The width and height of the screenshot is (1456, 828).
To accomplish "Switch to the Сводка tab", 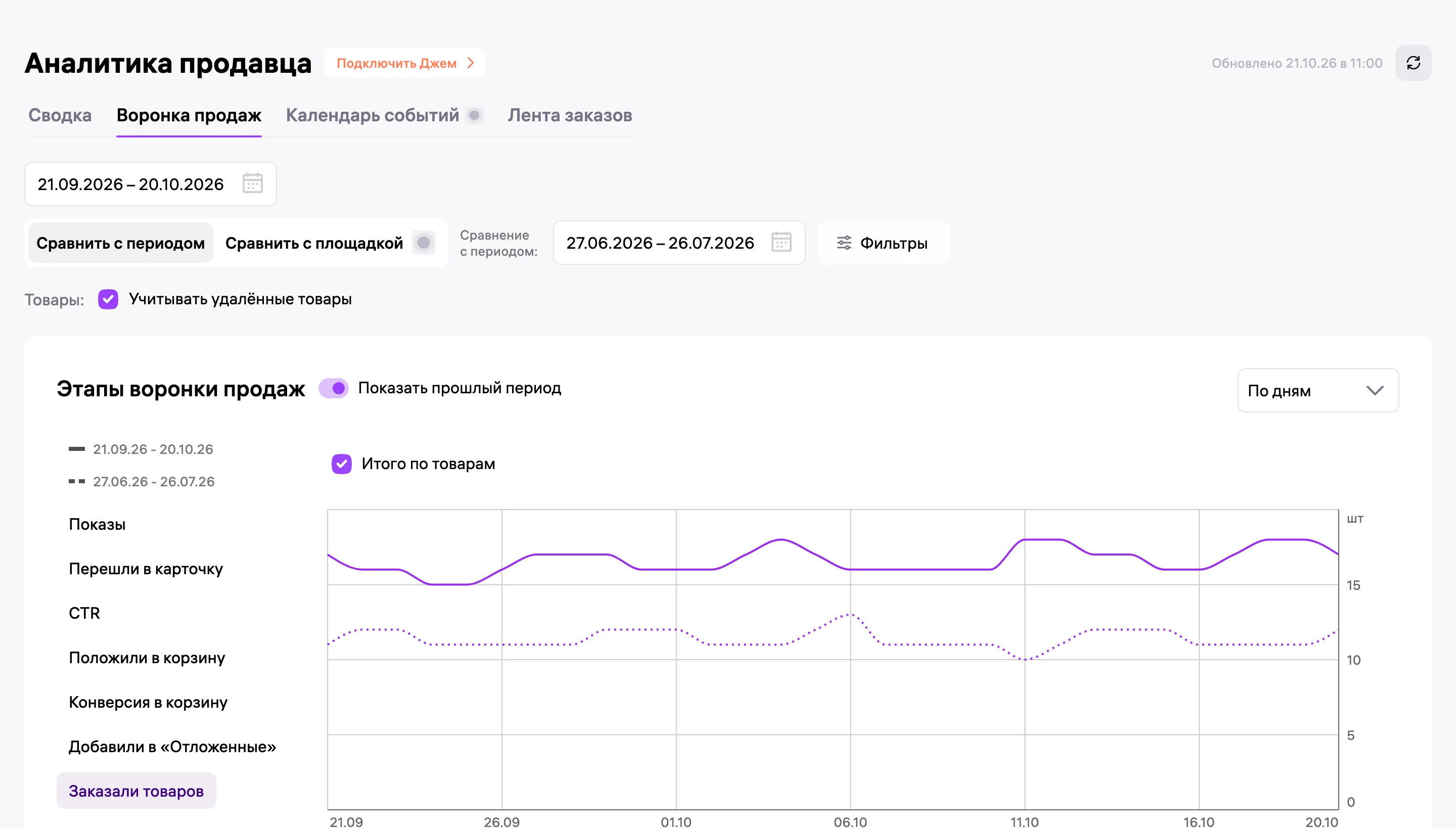I will tap(60, 115).
